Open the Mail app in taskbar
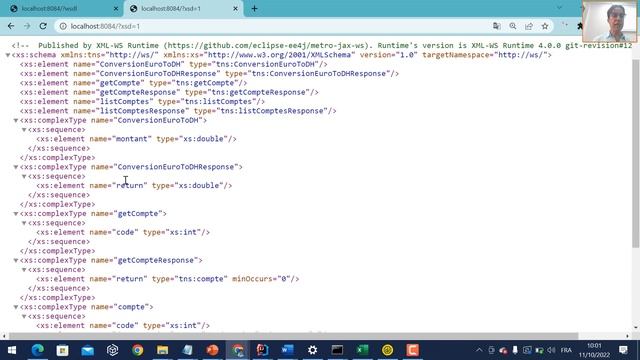Image resolution: width=640 pixels, height=360 pixels. tap(87, 350)
